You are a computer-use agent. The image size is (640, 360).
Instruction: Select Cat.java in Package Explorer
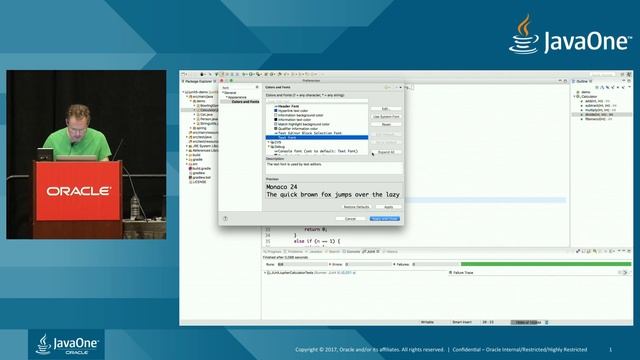click(205, 115)
